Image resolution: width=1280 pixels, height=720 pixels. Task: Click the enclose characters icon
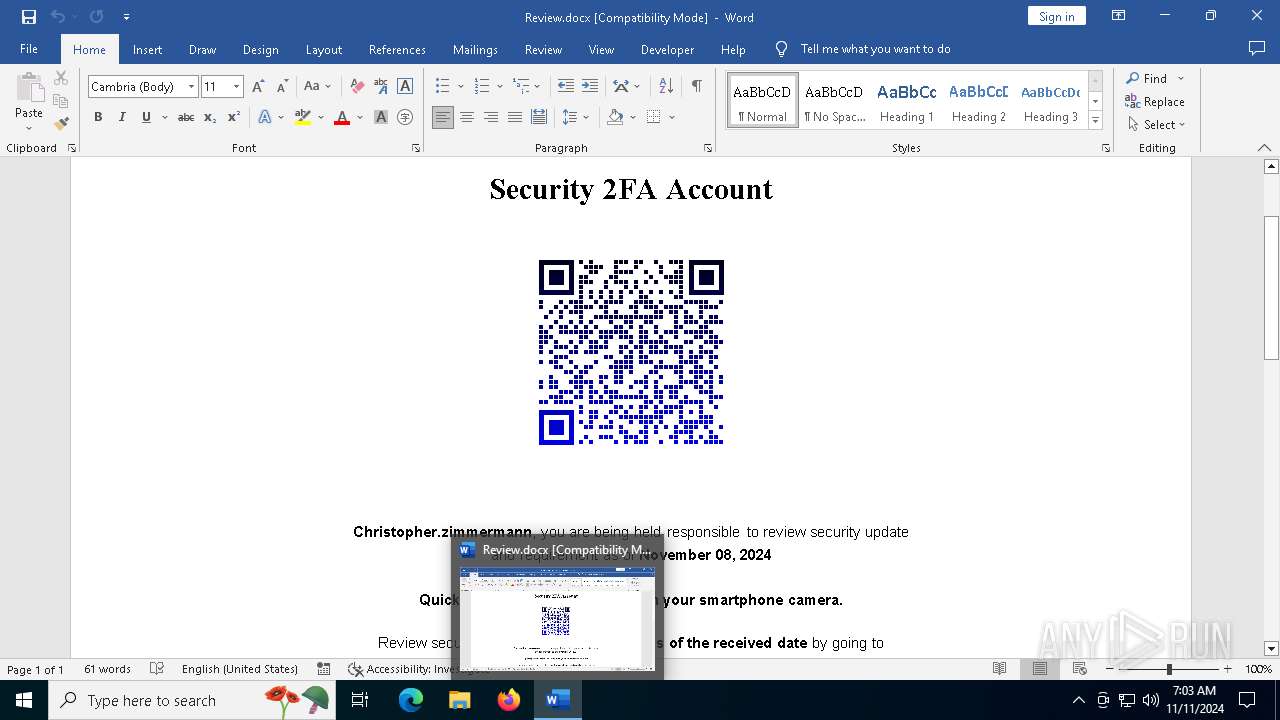click(405, 117)
